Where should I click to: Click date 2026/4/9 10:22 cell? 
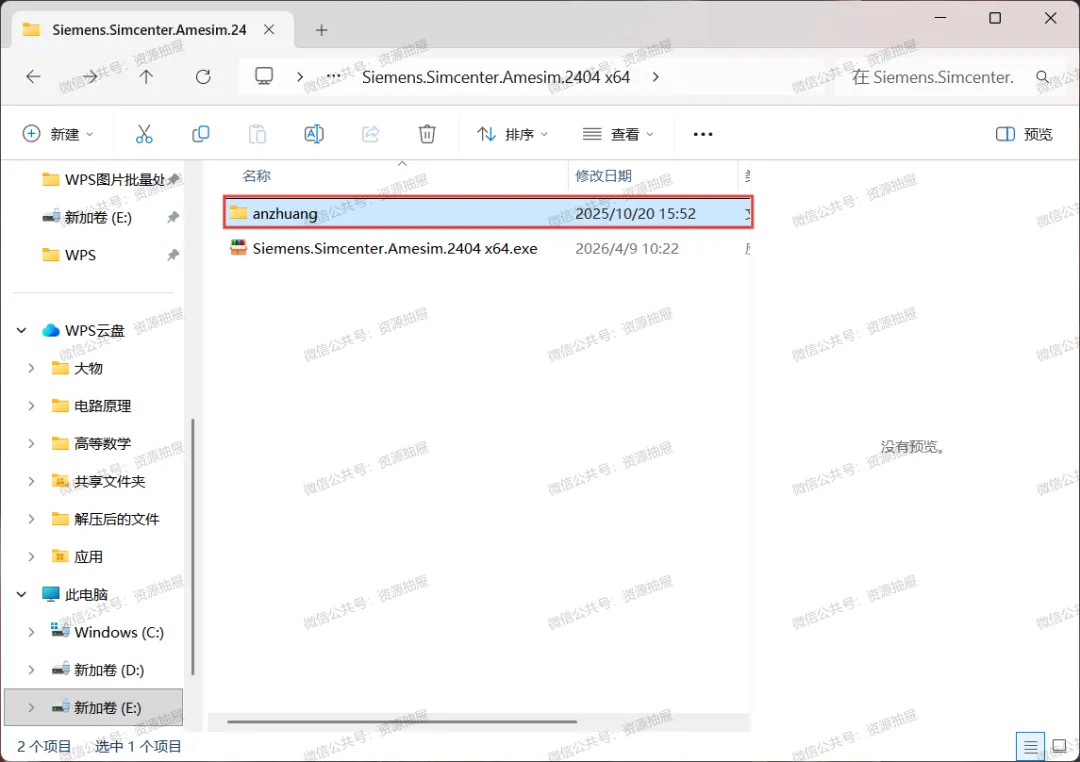pyautogui.click(x=627, y=248)
